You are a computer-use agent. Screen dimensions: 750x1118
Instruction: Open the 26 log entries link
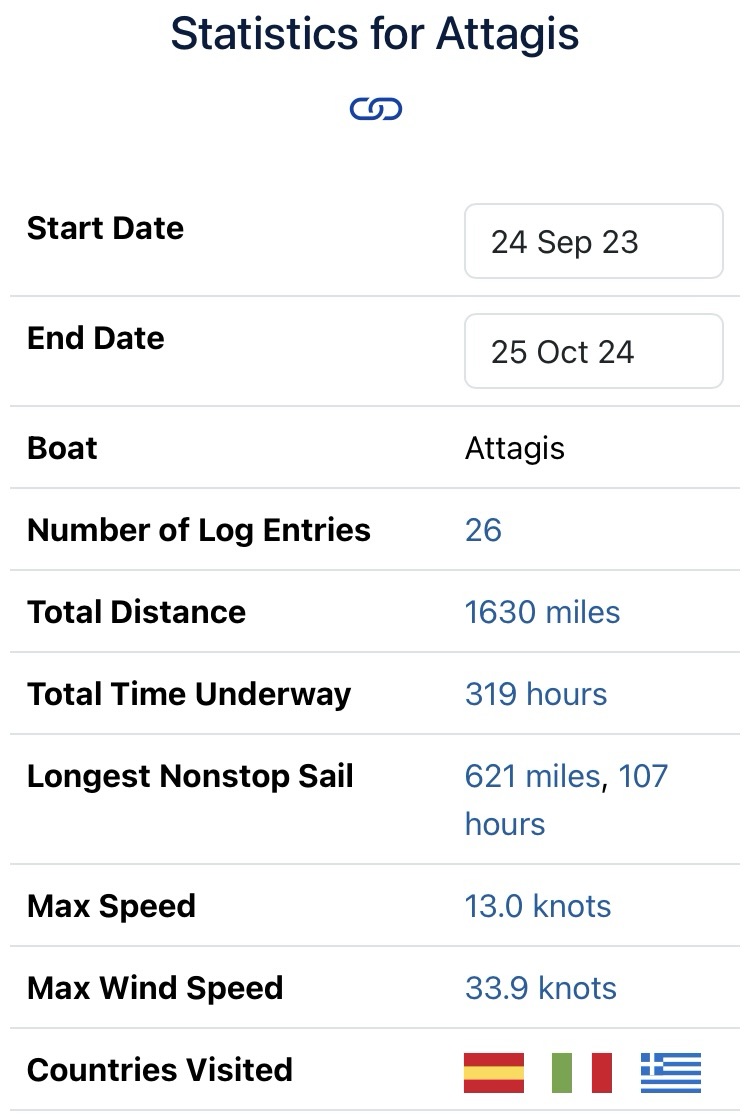(x=483, y=530)
